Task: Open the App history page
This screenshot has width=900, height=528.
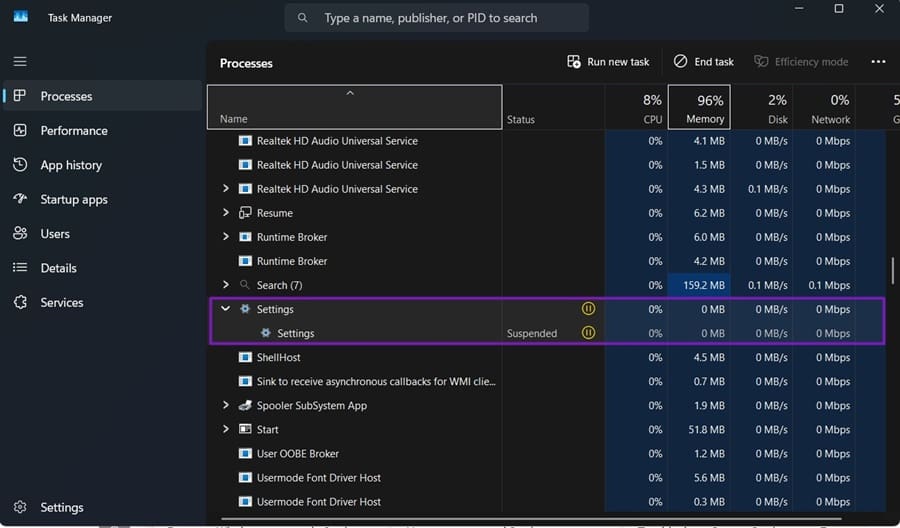Action: (x=103, y=165)
